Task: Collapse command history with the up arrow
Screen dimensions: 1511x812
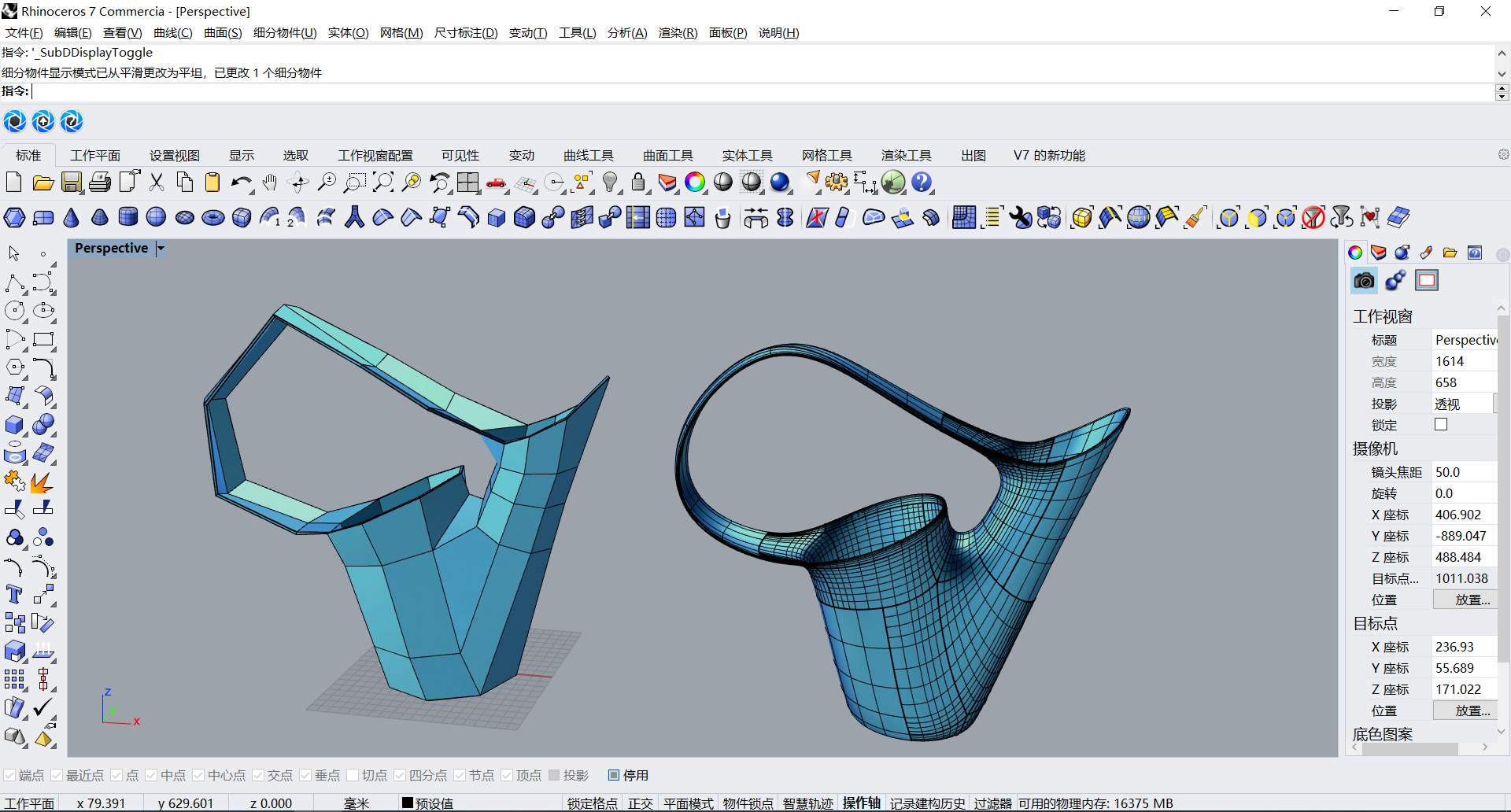Action: click(x=1502, y=54)
